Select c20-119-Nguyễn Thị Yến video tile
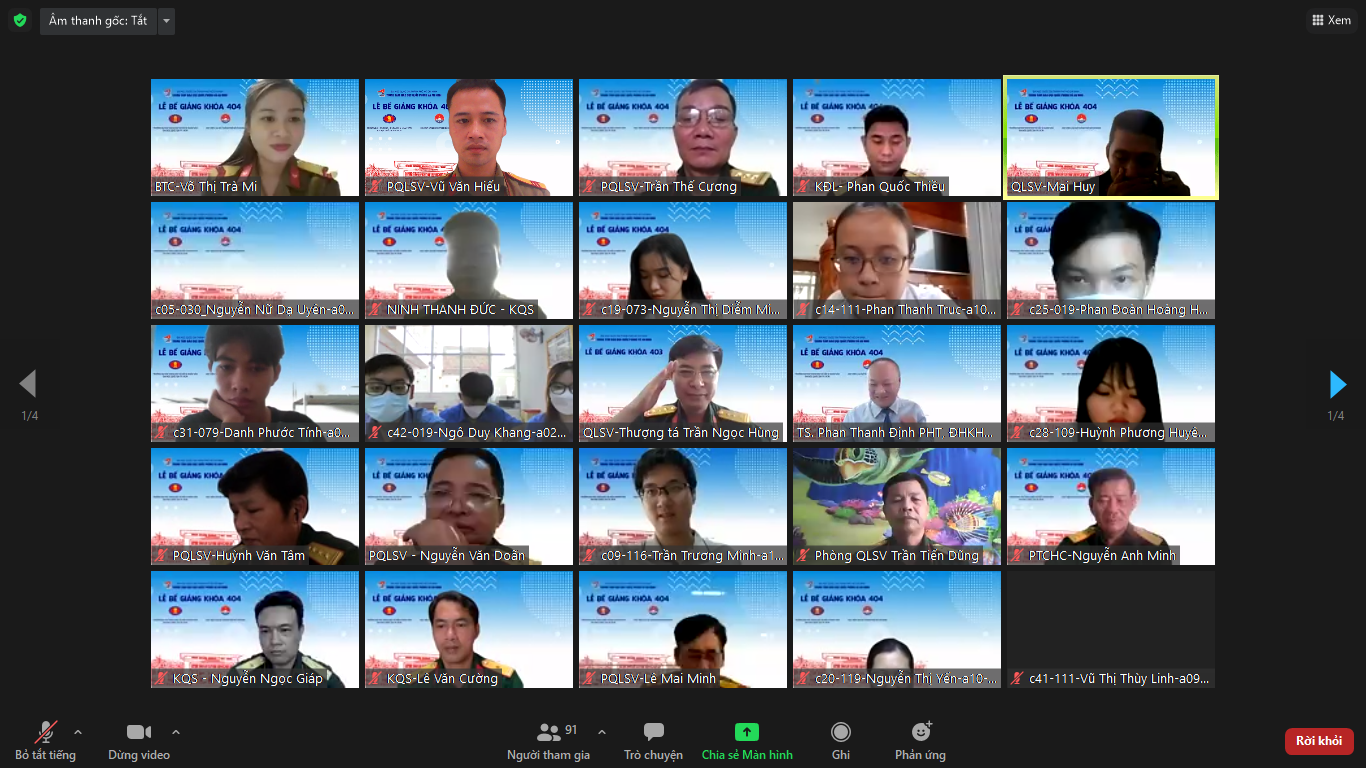 tap(897, 629)
